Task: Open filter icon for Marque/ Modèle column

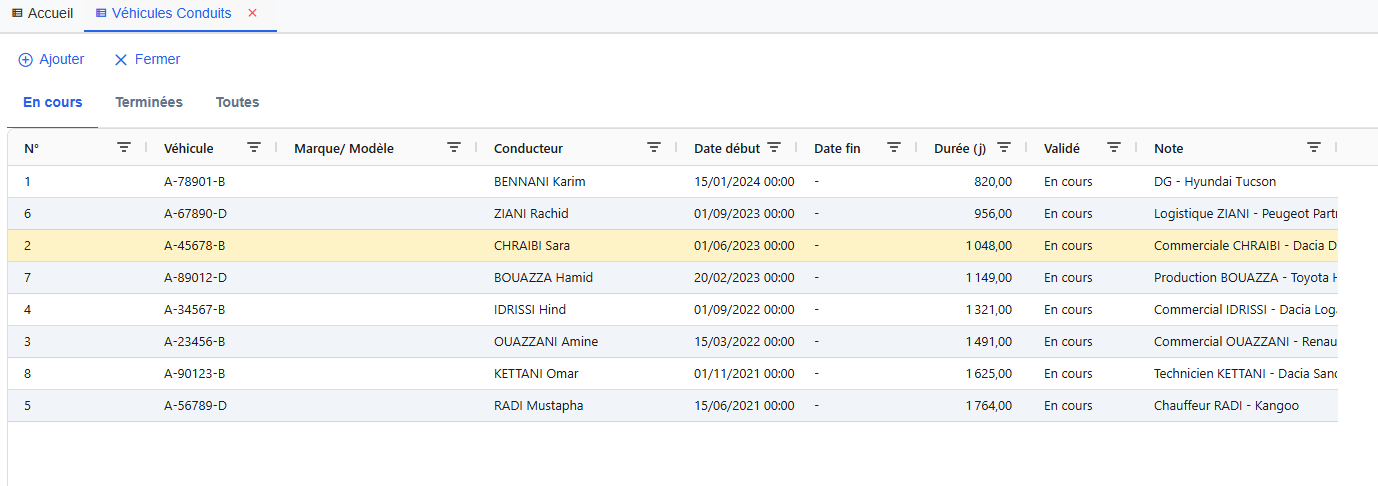Action: click(x=454, y=148)
